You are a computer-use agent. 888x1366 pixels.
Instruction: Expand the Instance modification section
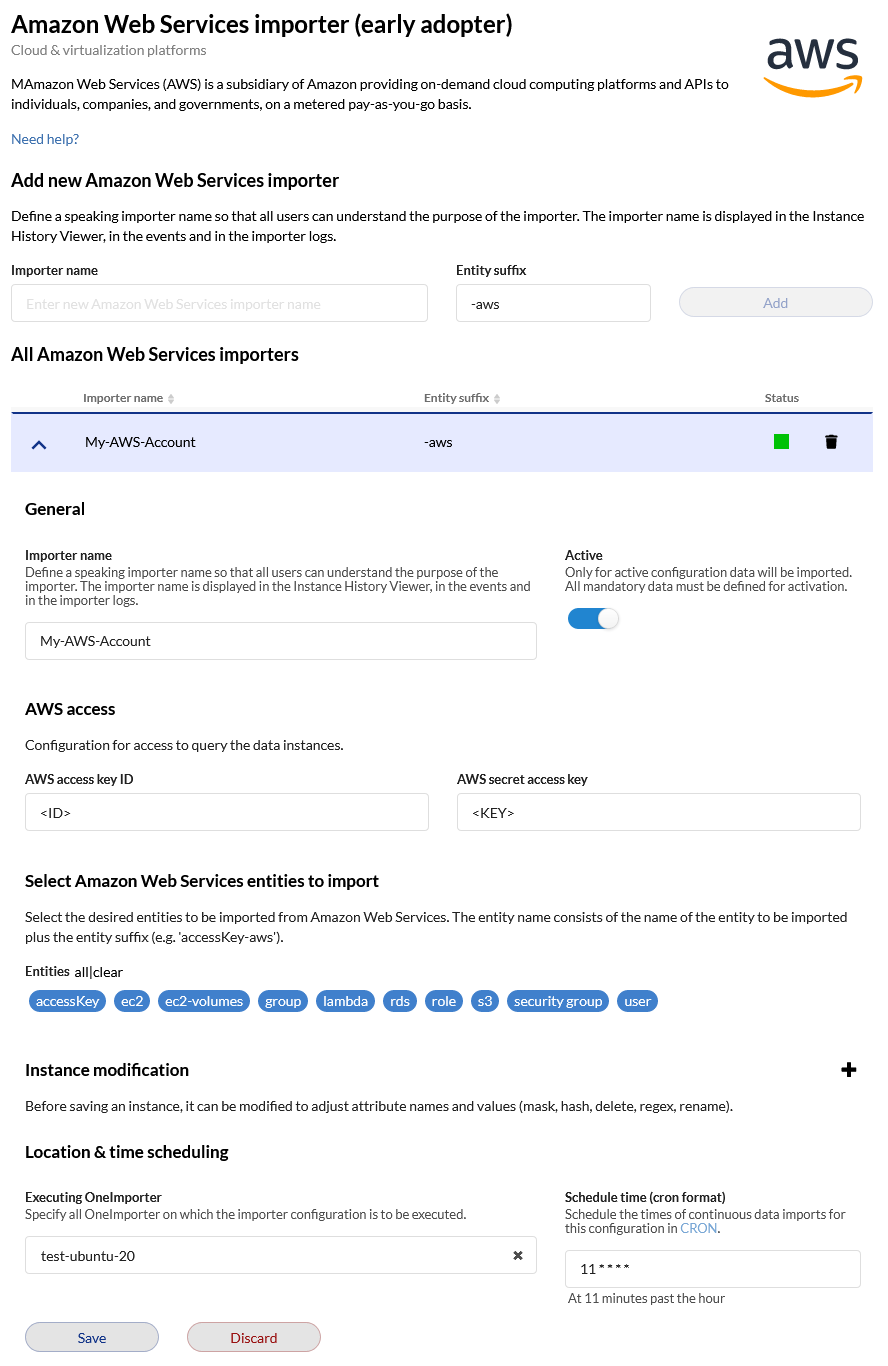pos(849,1070)
